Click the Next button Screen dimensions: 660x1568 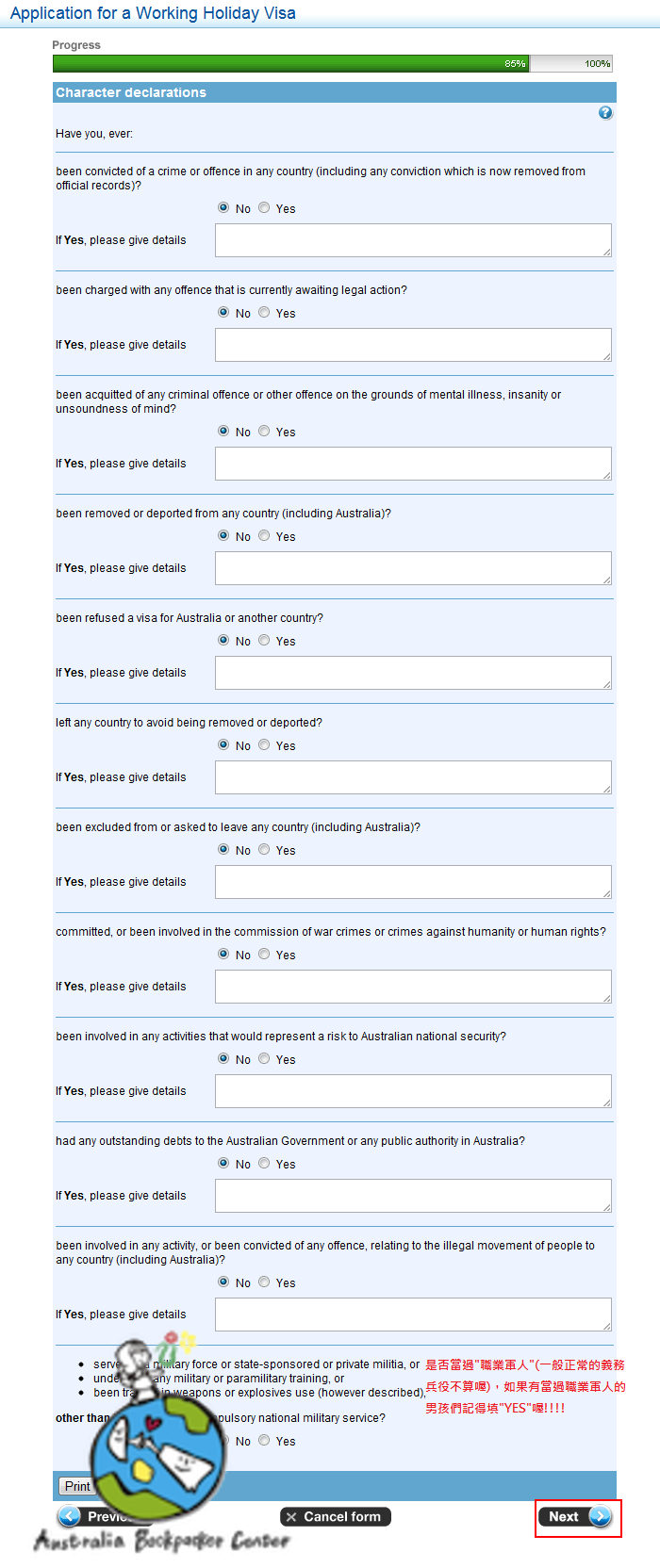coord(576,1516)
